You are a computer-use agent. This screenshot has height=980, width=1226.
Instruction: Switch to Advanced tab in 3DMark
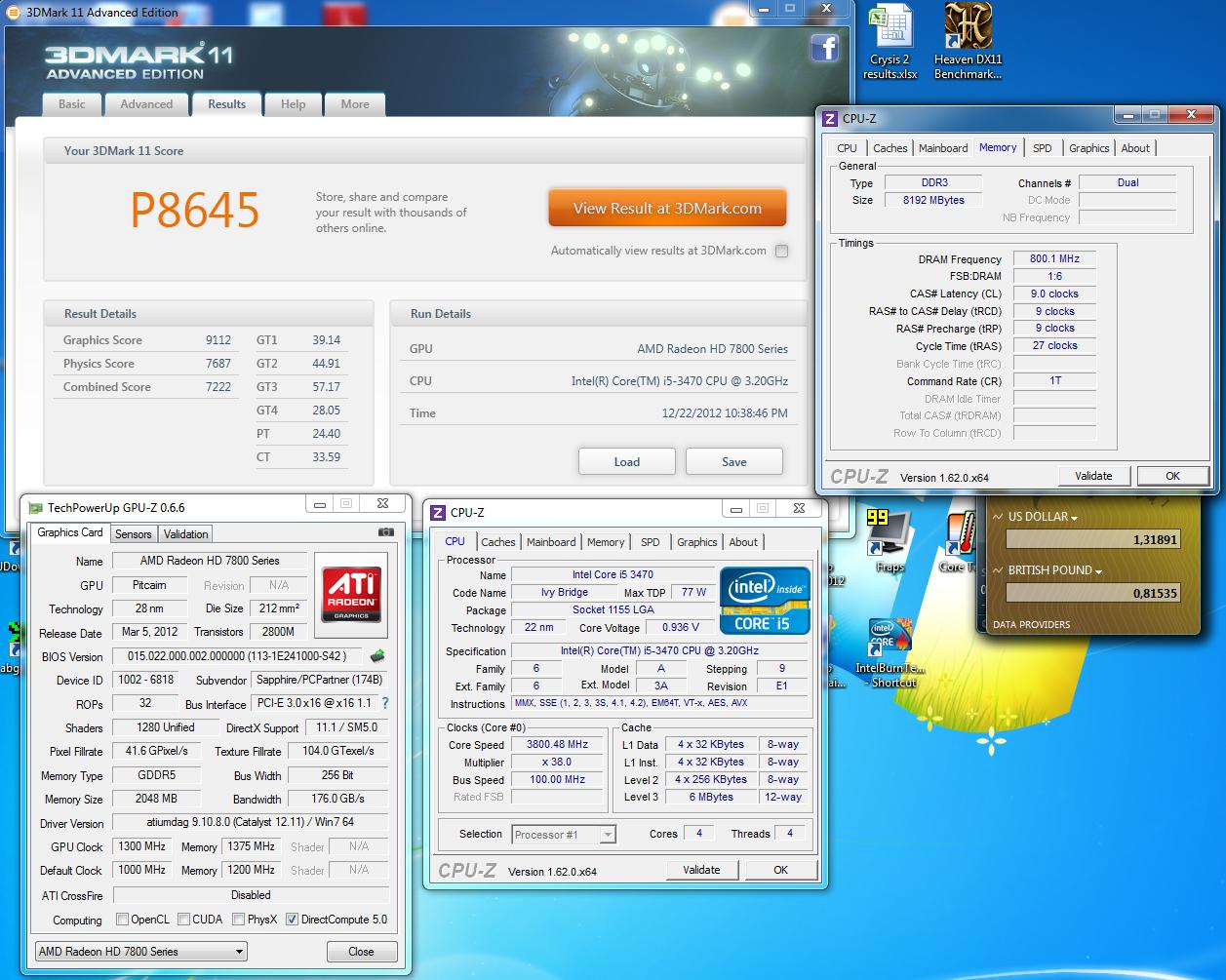[146, 104]
